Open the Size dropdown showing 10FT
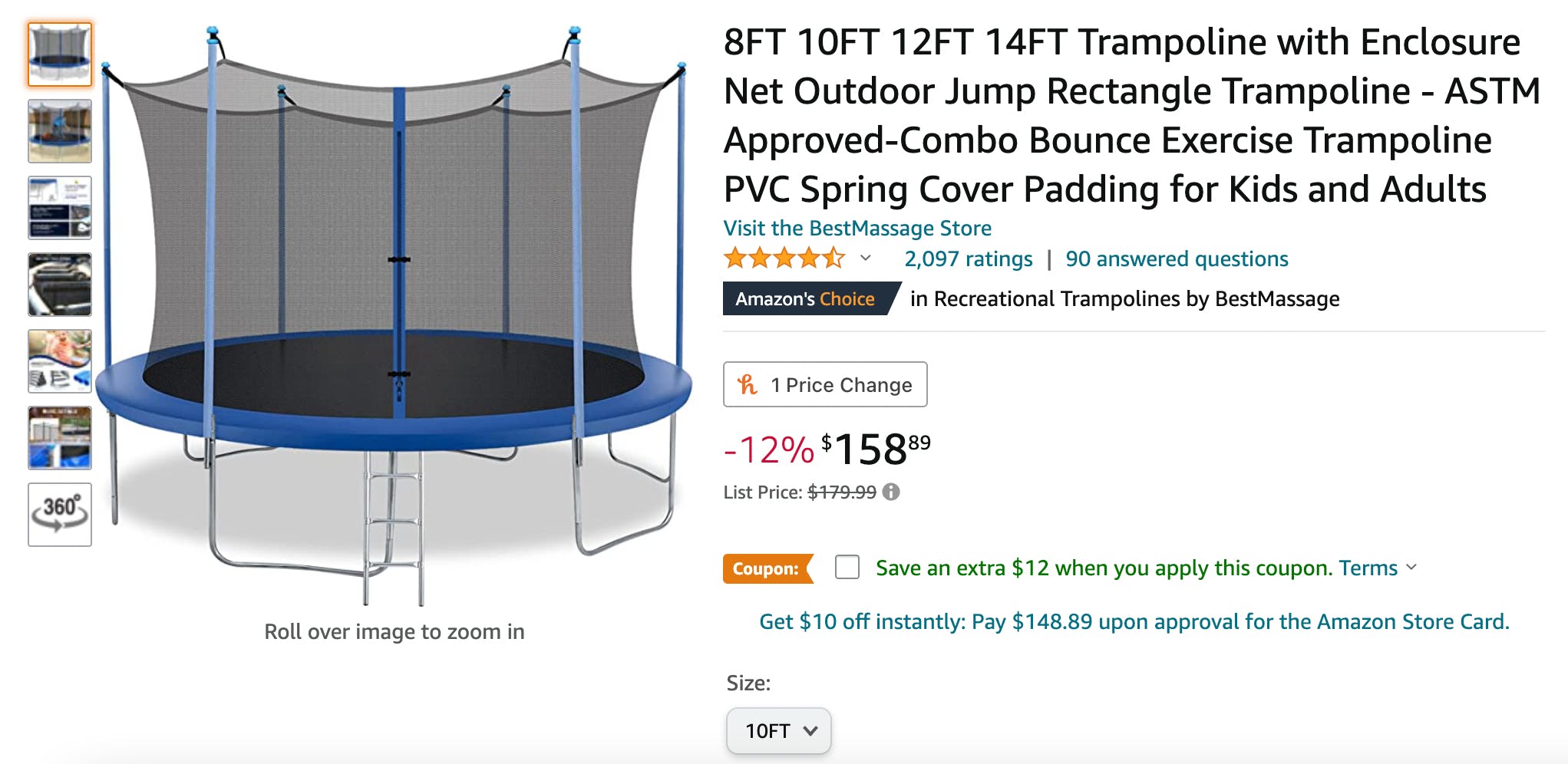Screen dimensions: 1568x764 click(x=778, y=731)
